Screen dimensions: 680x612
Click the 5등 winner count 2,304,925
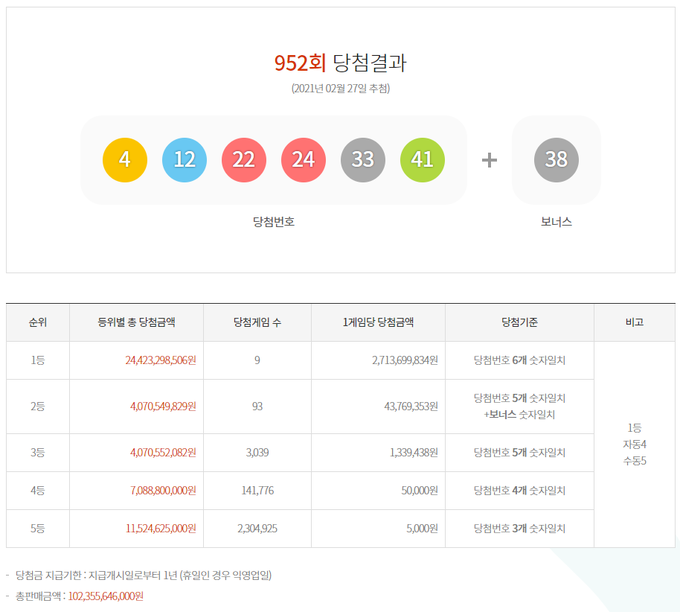coord(257,529)
